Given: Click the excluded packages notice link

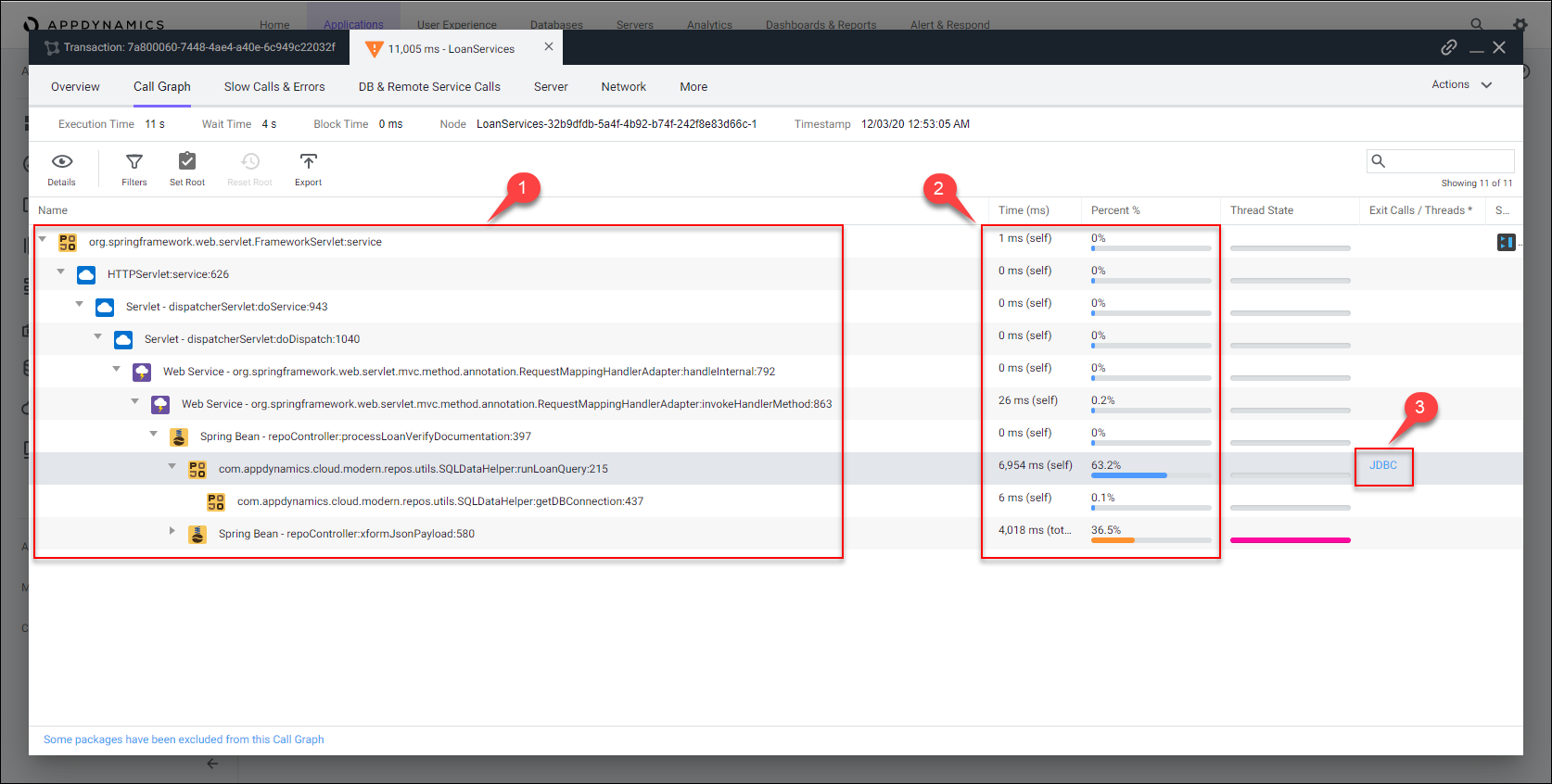Looking at the screenshot, I should [x=184, y=740].
